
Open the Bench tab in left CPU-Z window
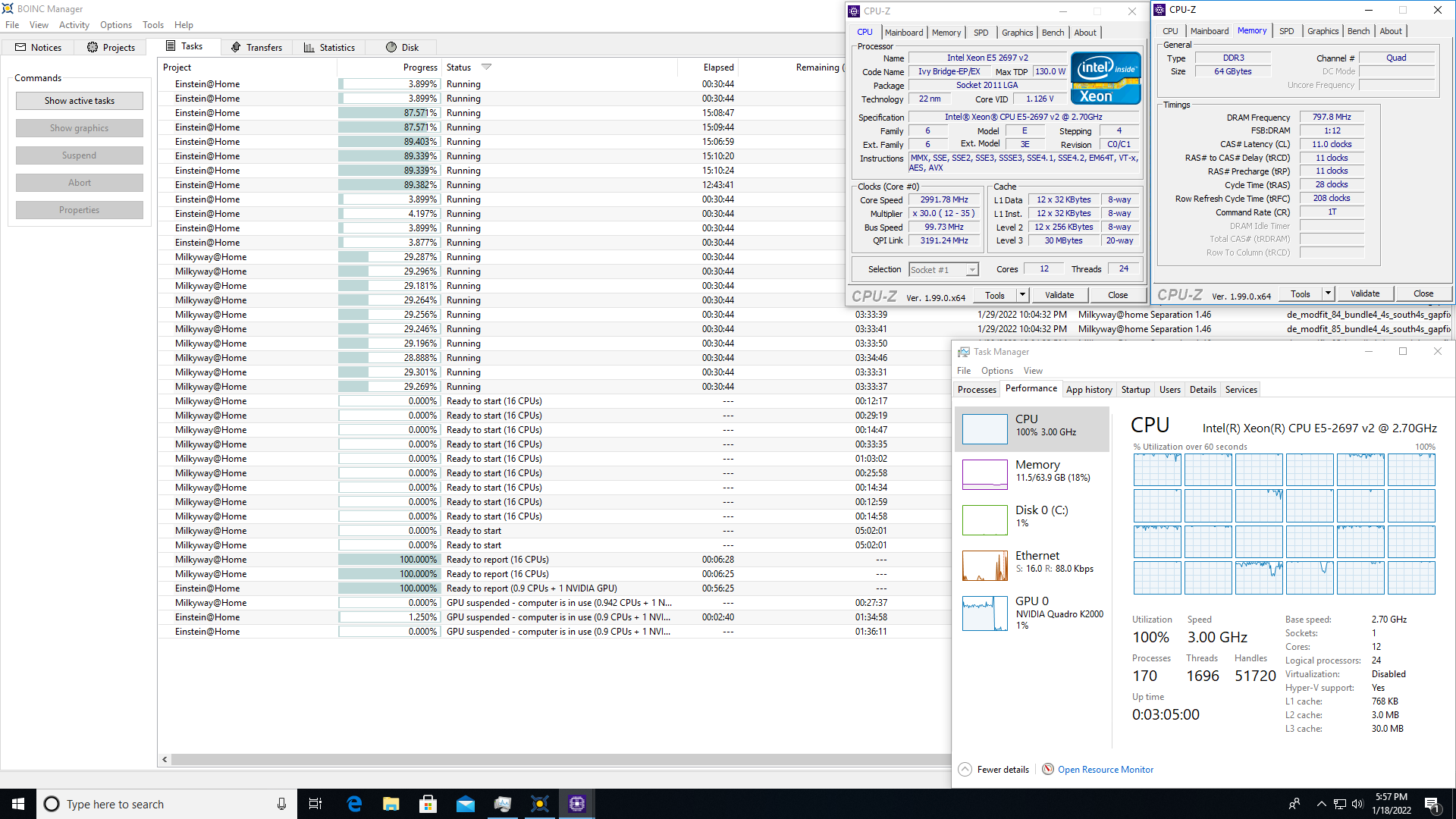[x=1053, y=33]
